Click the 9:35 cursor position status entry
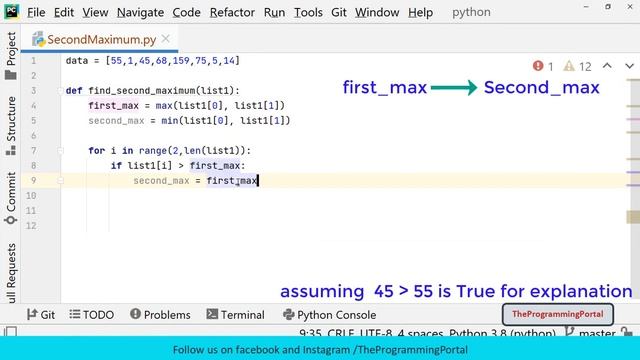The height and width of the screenshot is (360, 640). pos(310,332)
